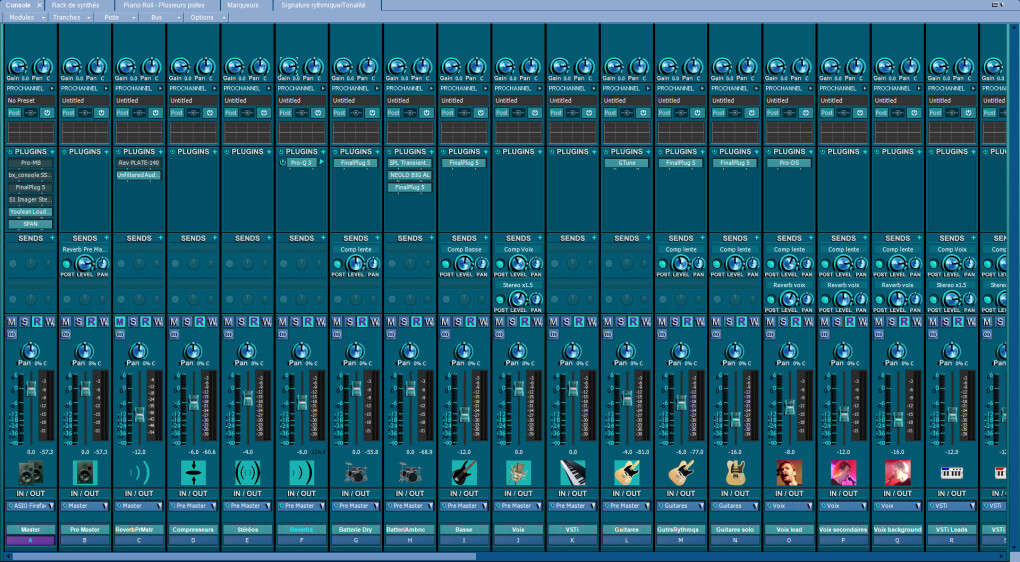Add a plugin with Master strip's plus icon
1020x562 pixels.
pos(53,152)
